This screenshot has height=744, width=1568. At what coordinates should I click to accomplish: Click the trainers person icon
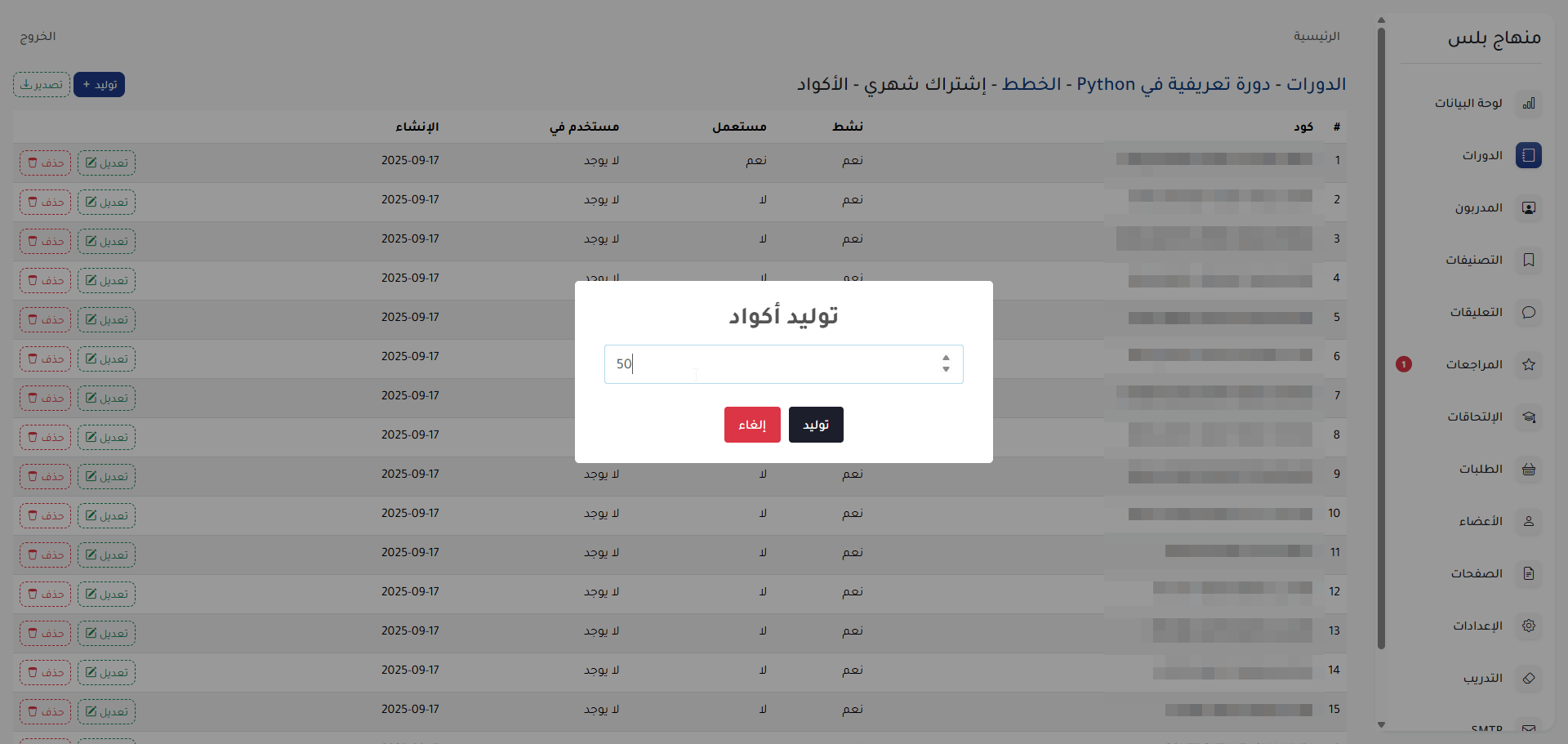tap(1528, 207)
